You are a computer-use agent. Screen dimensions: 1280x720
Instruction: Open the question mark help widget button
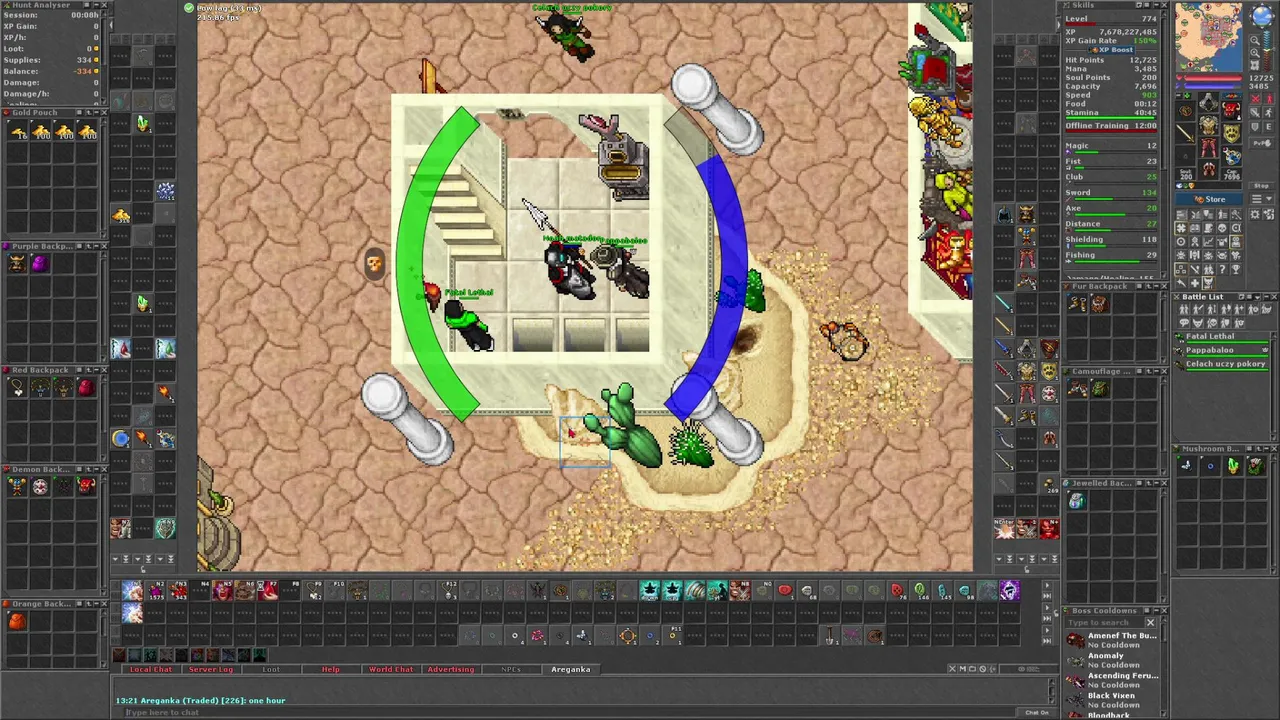(1222, 269)
